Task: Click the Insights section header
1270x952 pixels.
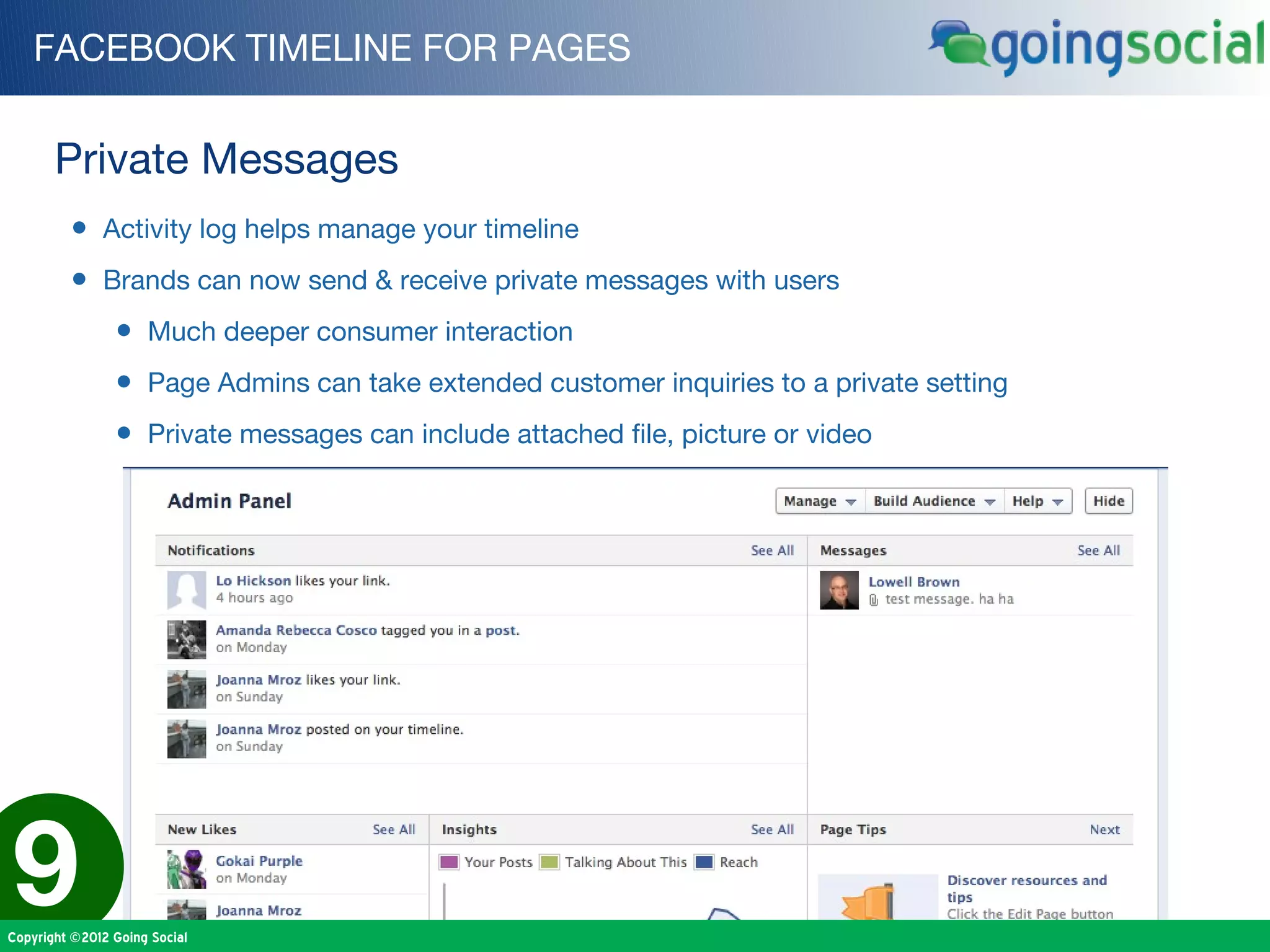Action: [x=469, y=829]
